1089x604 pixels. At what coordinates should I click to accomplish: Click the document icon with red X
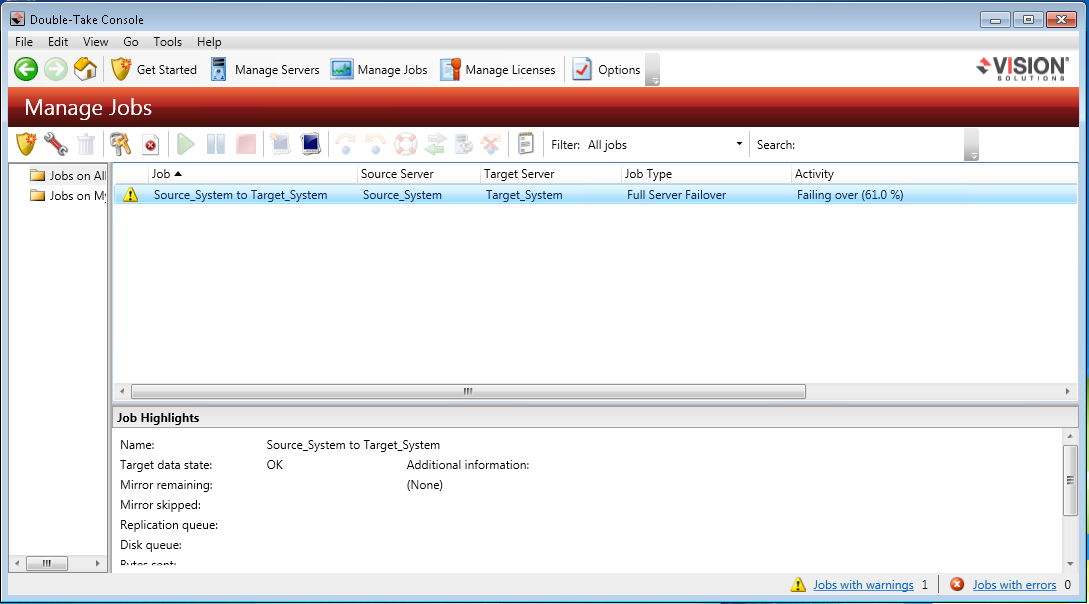pyautogui.click(x=150, y=144)
